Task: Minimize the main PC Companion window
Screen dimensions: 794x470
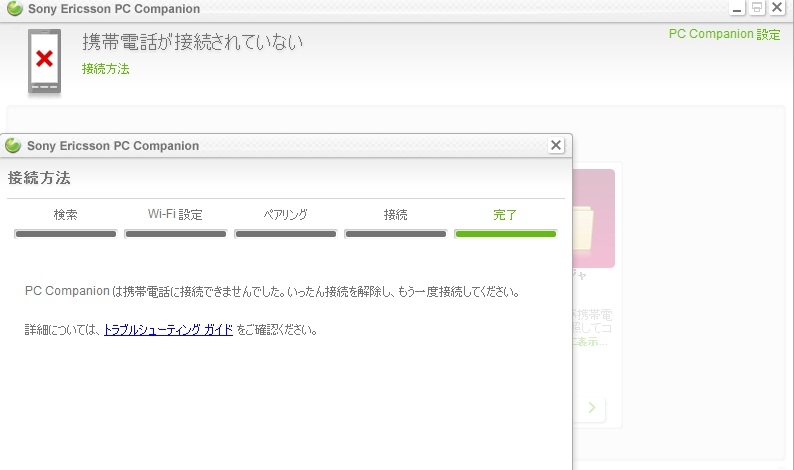Action: click(737, 8)
